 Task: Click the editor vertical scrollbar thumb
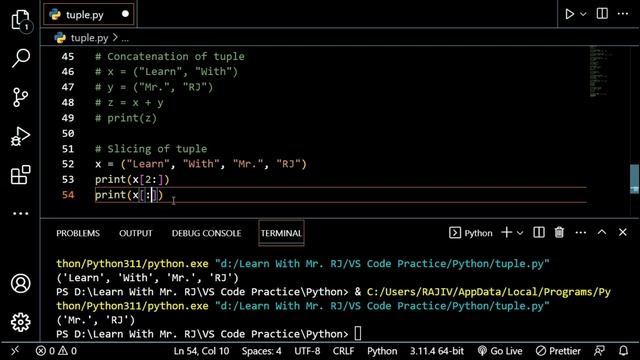634,178
